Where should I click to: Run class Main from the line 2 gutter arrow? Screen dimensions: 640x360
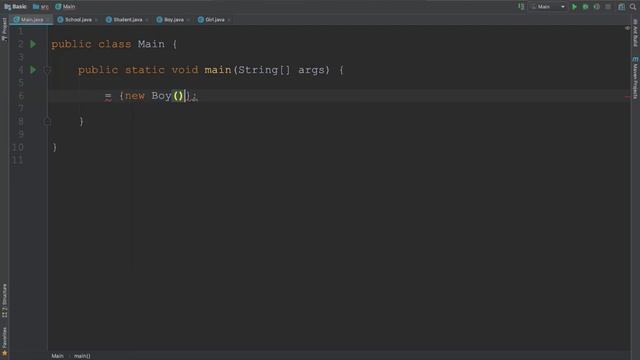tap(33, 44)
